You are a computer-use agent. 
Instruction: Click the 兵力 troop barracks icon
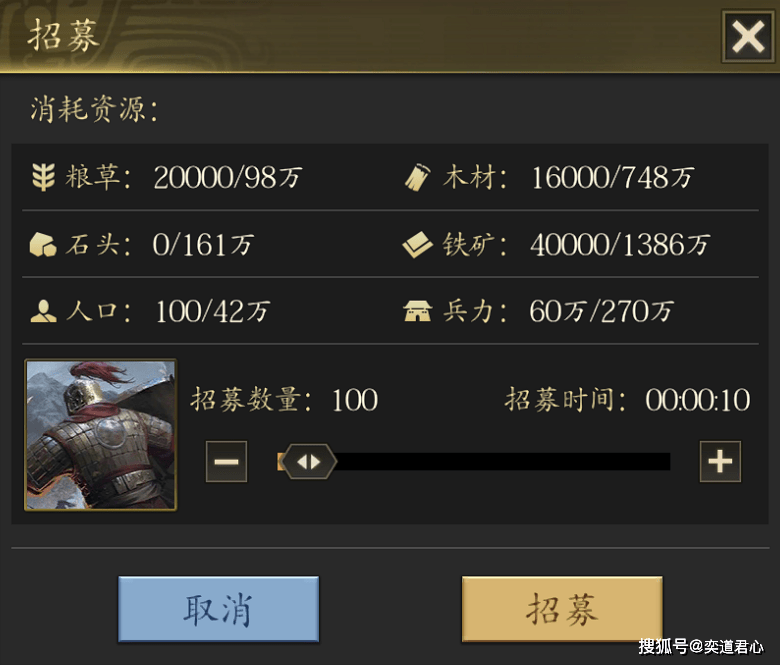click(417, 311)
